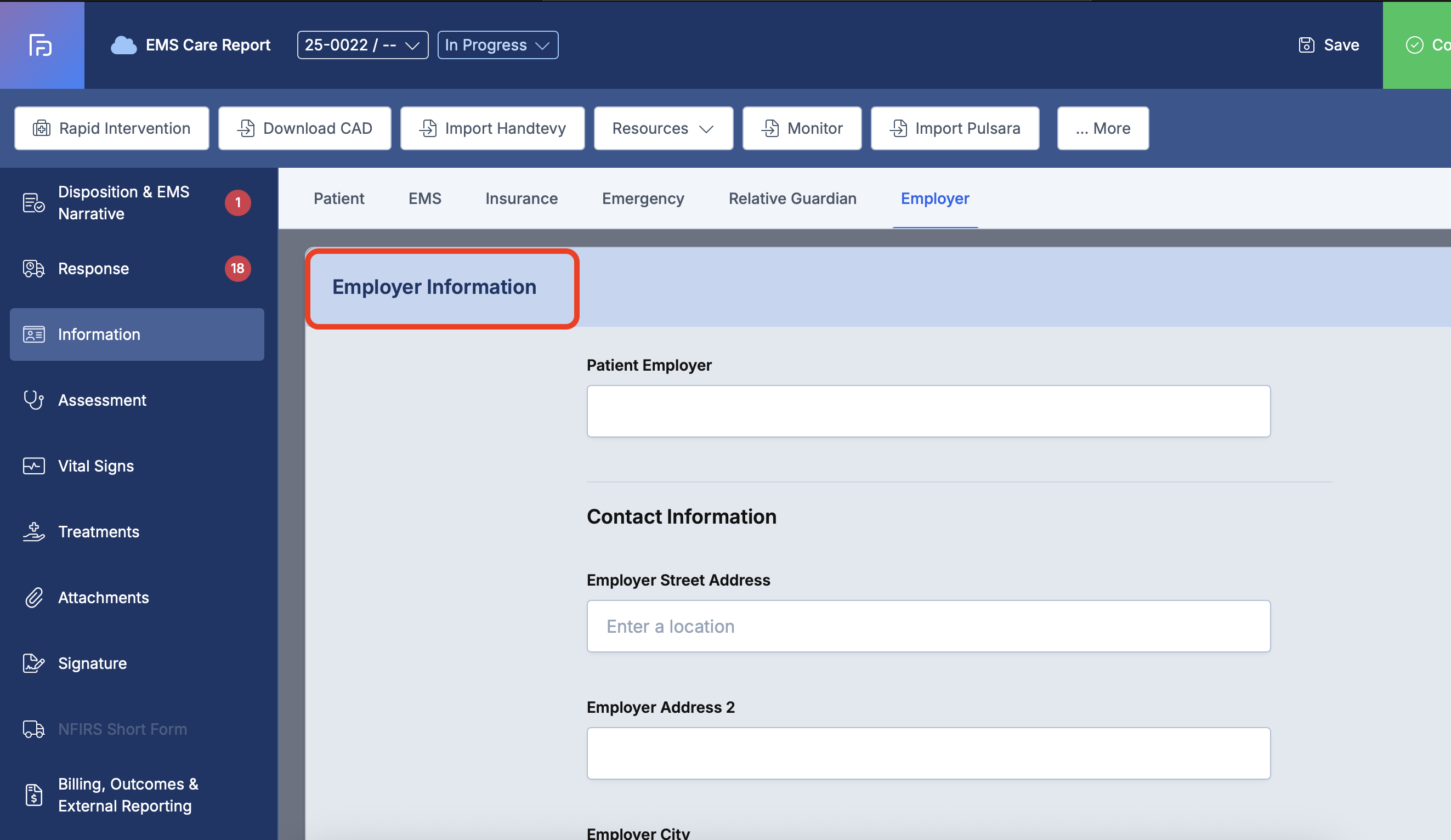Click the Save disk icon
The height and width of the screenshot is (840, 1451).
(x=1306, y=45)
